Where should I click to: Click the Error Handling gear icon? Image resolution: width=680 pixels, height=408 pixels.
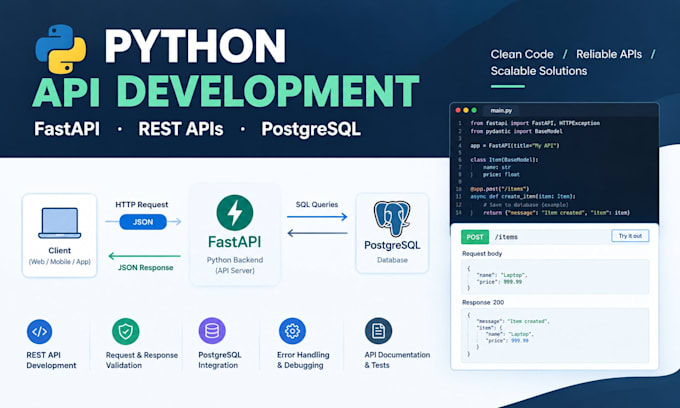(292, 331)
